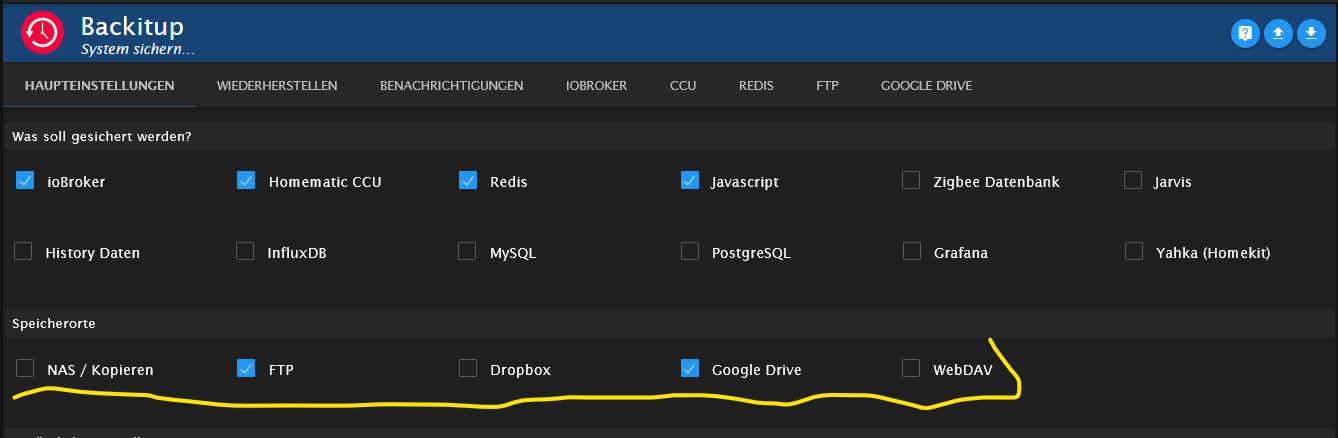
Task: Open the help question mark icon
Action: [x=1245, y=33]
